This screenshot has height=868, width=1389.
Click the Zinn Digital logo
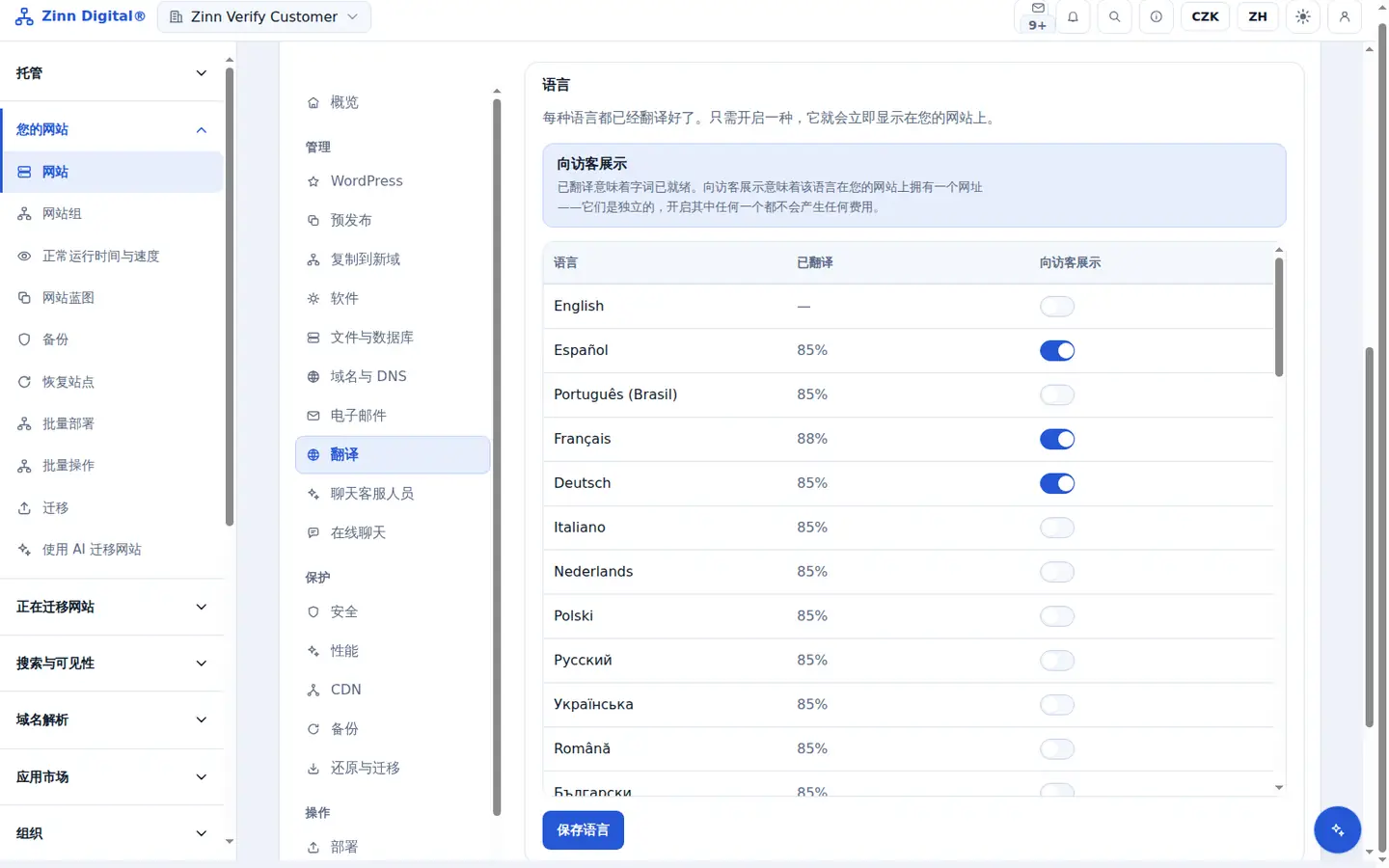(80, 16)
